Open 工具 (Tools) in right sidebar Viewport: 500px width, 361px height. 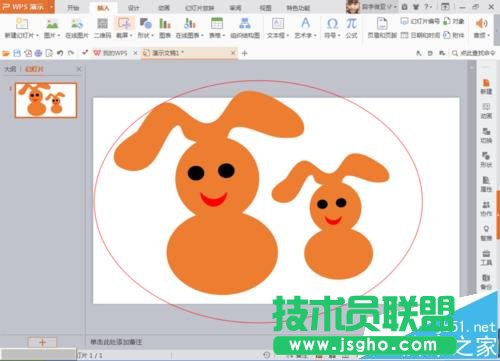tap(486, 258)
